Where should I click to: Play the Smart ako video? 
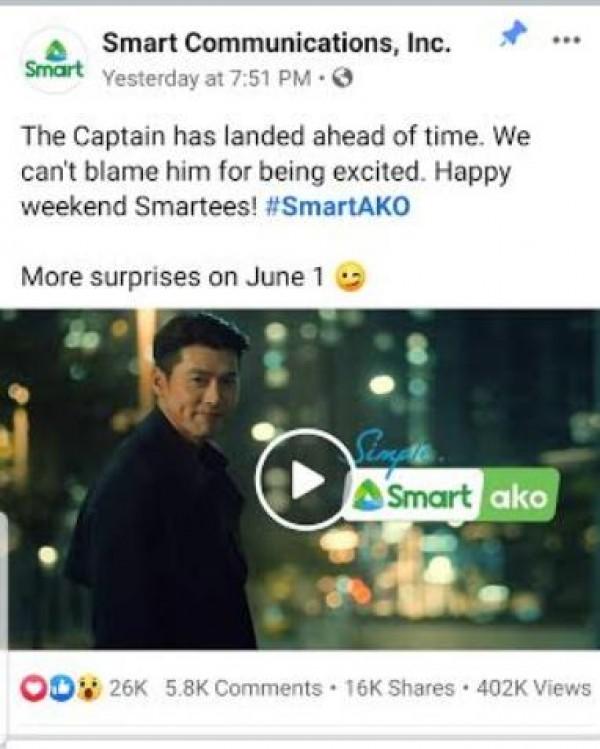tap(305, 480)
